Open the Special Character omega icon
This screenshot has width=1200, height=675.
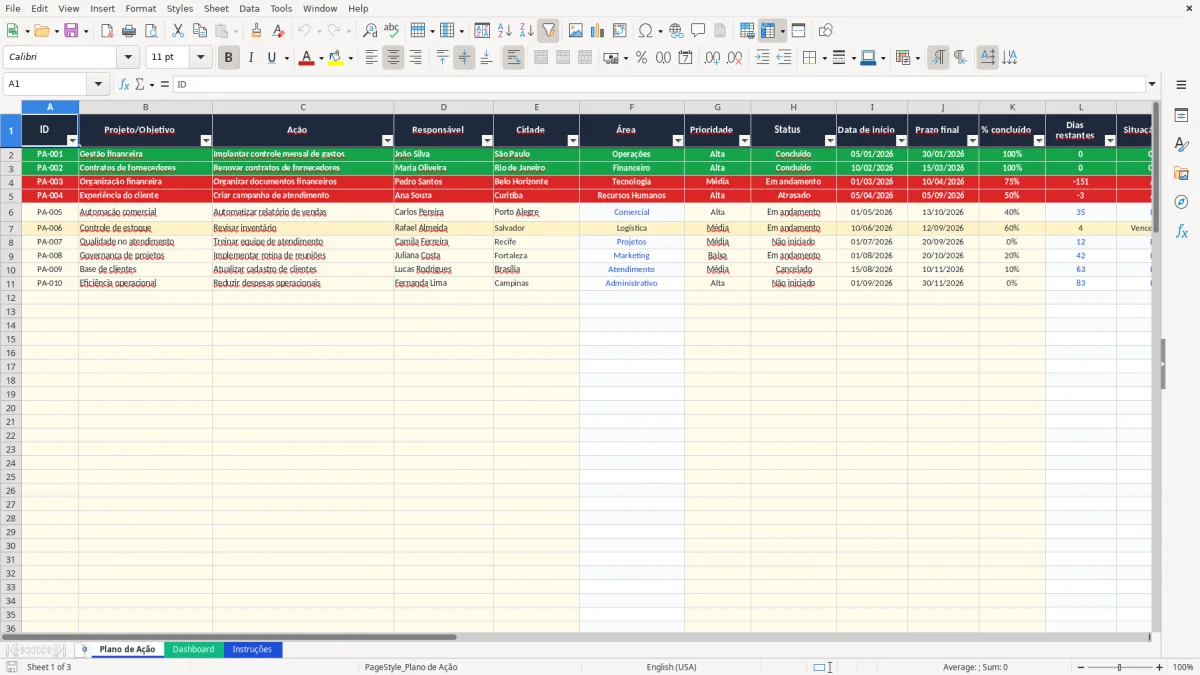646,31
